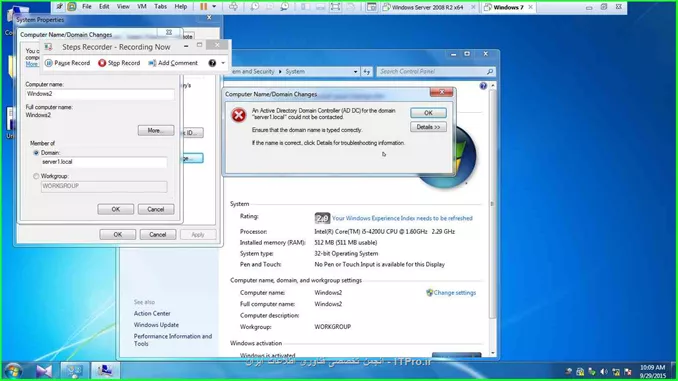Viewport: 678px width, 381px height.
Task: Click search magnifier icon in Control Panel
Action: point(490,71)
